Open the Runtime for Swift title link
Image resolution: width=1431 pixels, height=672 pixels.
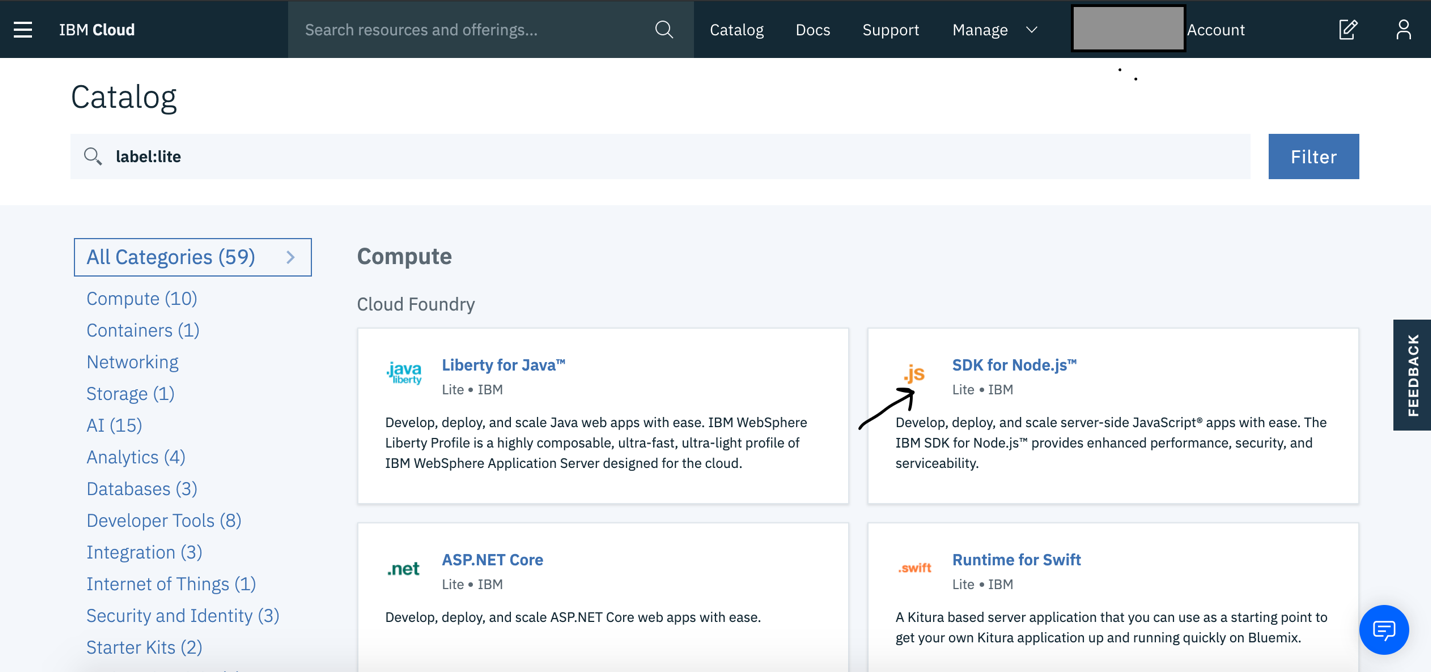1016,560
